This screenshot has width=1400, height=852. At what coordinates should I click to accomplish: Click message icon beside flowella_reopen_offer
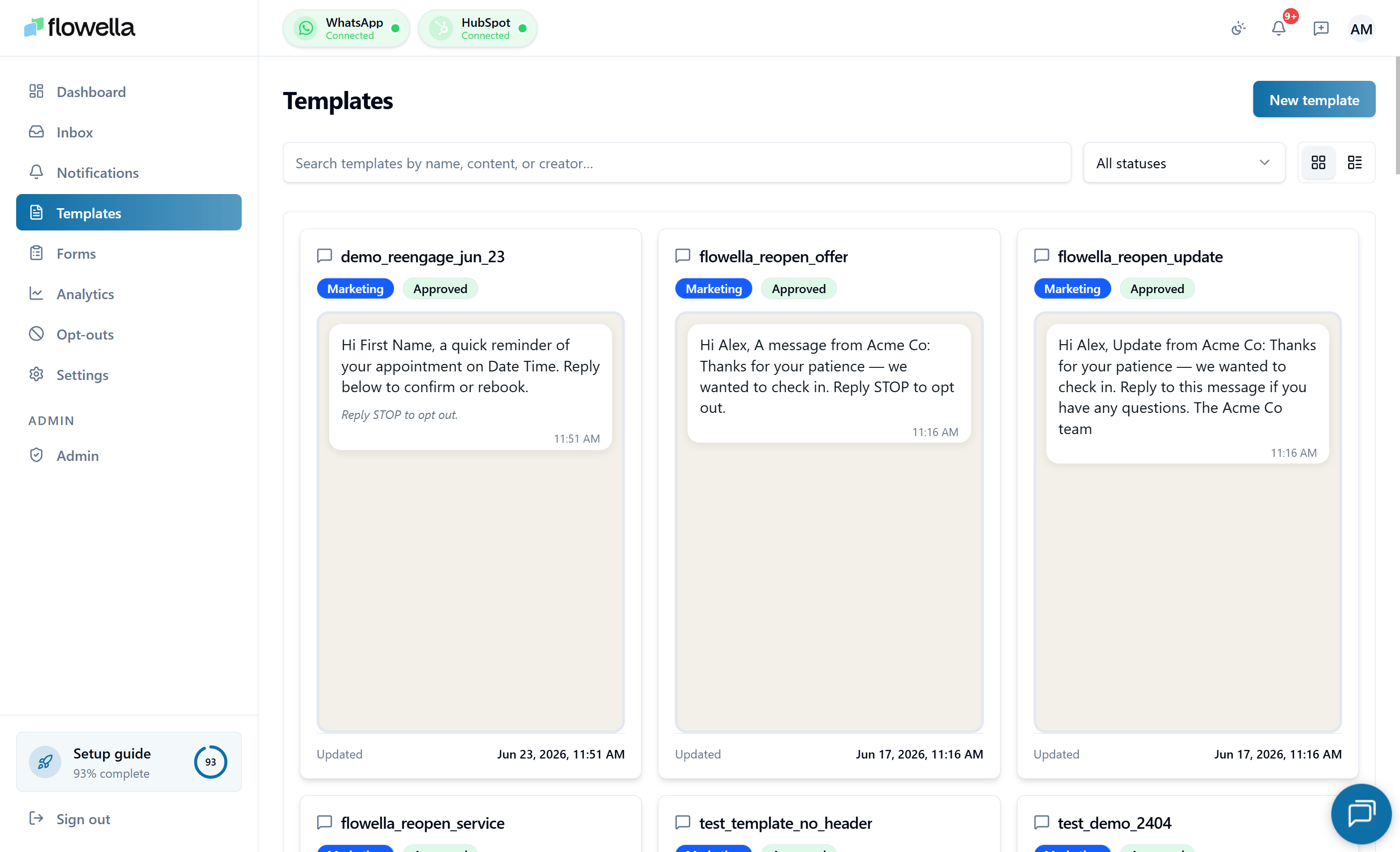coord(682,256)
